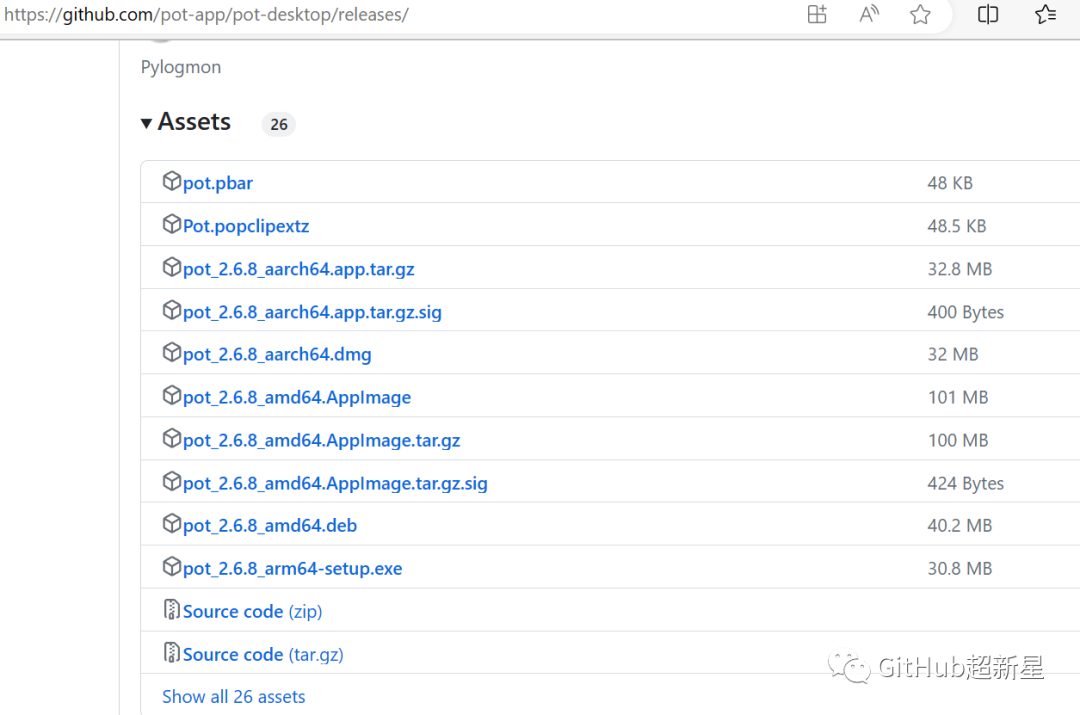
Task: Open pot_2.6.8_amd64.AppImage.tar.gz.sig link
Action: click(x=335, y=484)
